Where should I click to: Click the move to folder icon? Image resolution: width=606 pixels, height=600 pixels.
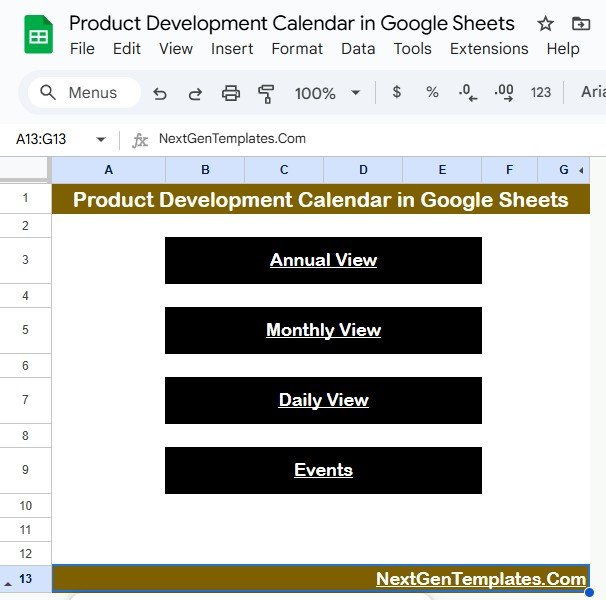tap(581, 24)
